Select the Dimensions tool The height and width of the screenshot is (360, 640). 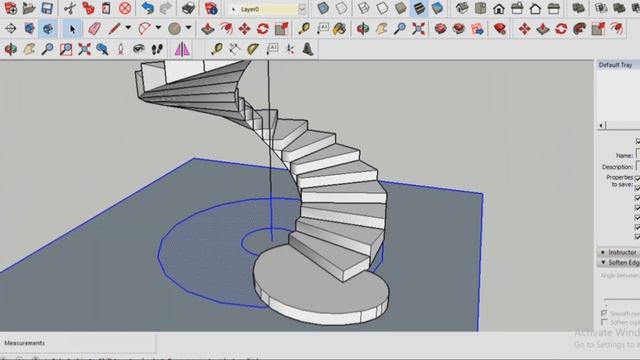[235, 49]
